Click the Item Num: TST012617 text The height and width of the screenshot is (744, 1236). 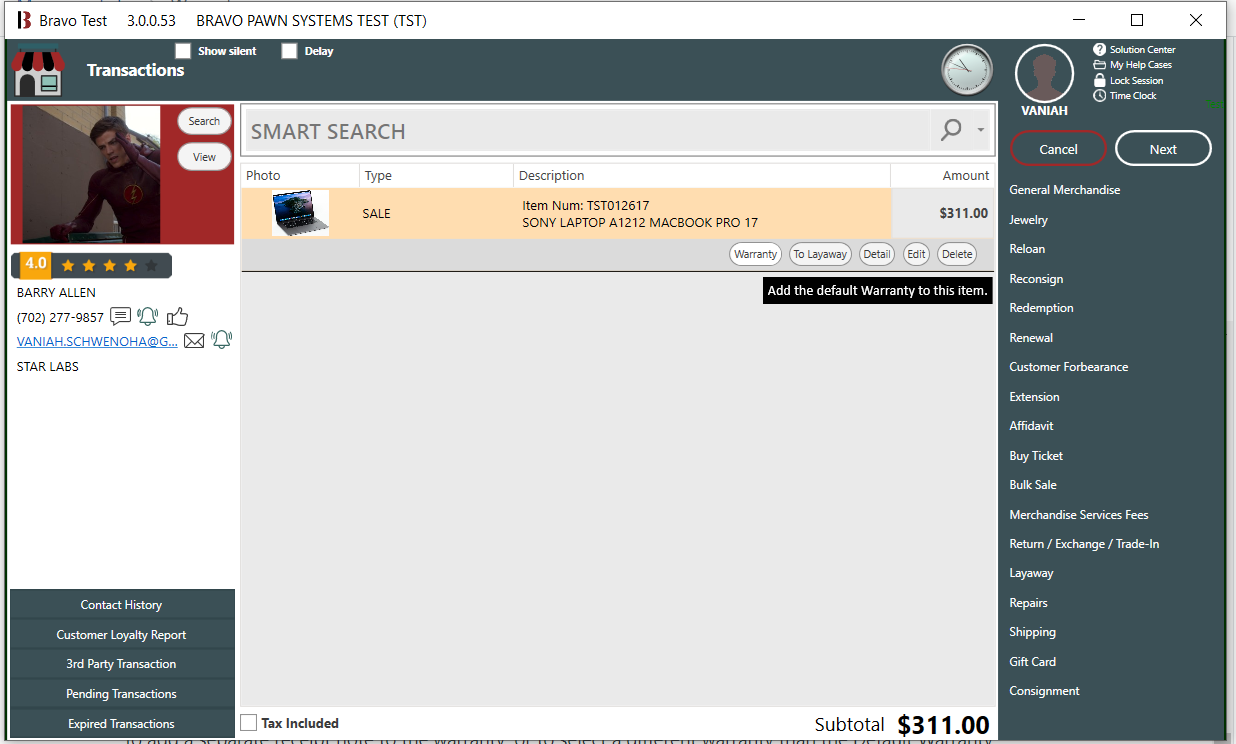pyautogui.click(x=586, y=206)
